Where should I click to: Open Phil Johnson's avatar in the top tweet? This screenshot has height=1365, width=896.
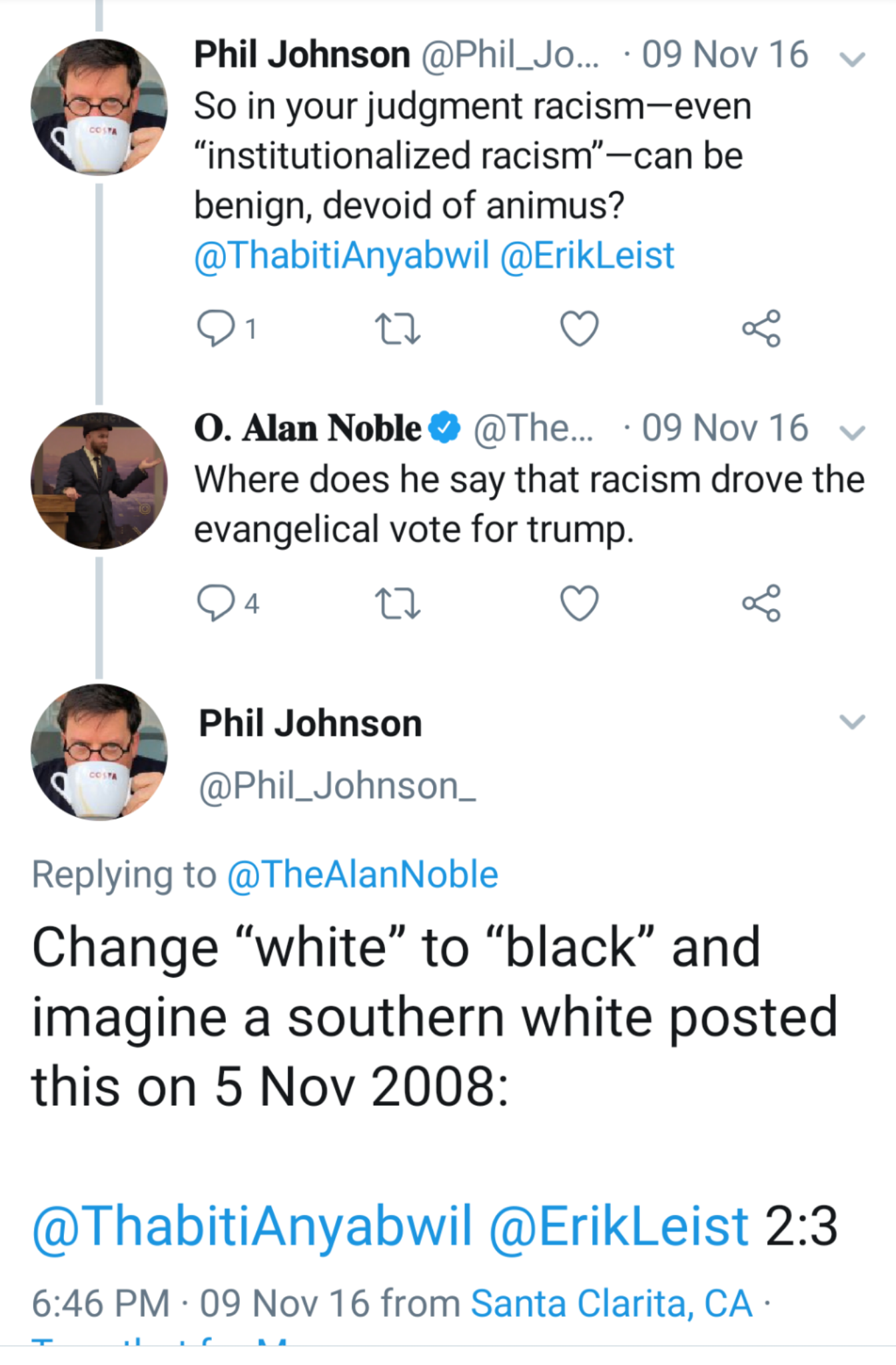tap(99, 107)
